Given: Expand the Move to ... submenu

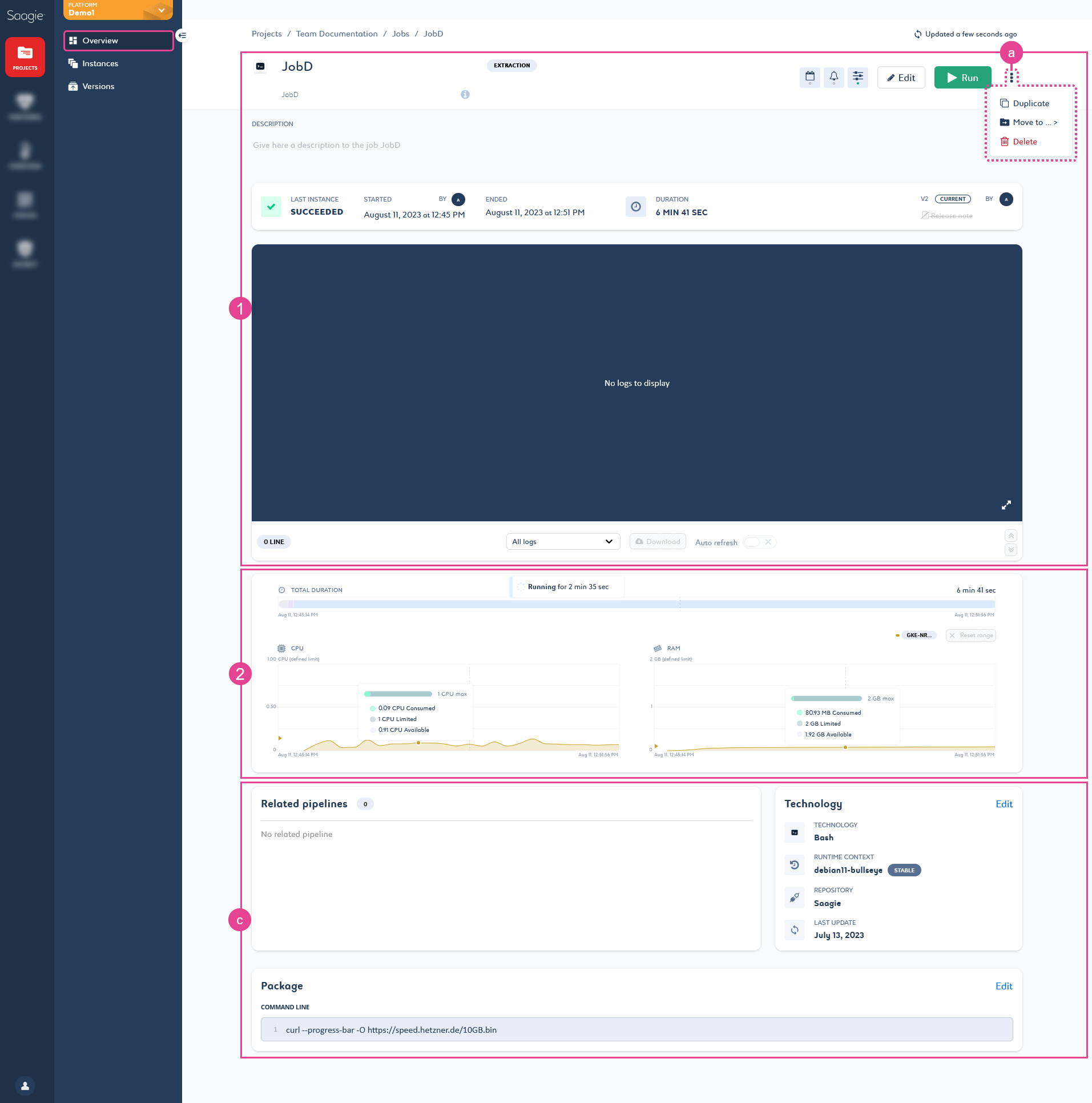Looking at the screenshot, I should pos(1029,123).
